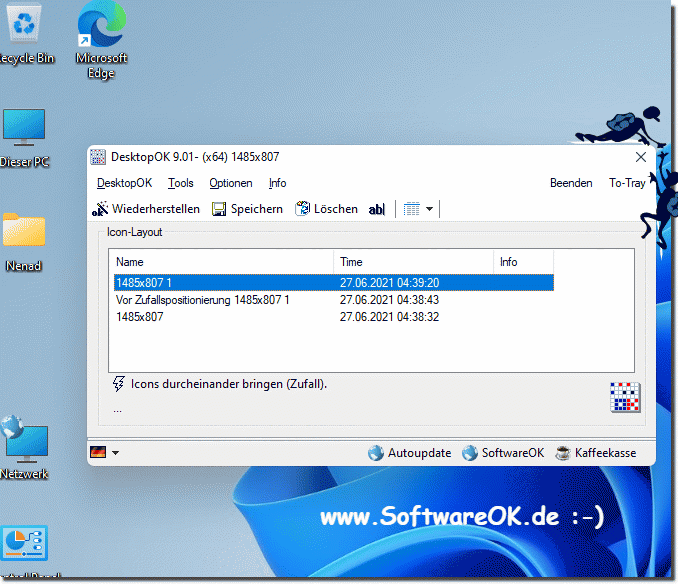
Task: Open the Info menu
Action: (278, 183)
